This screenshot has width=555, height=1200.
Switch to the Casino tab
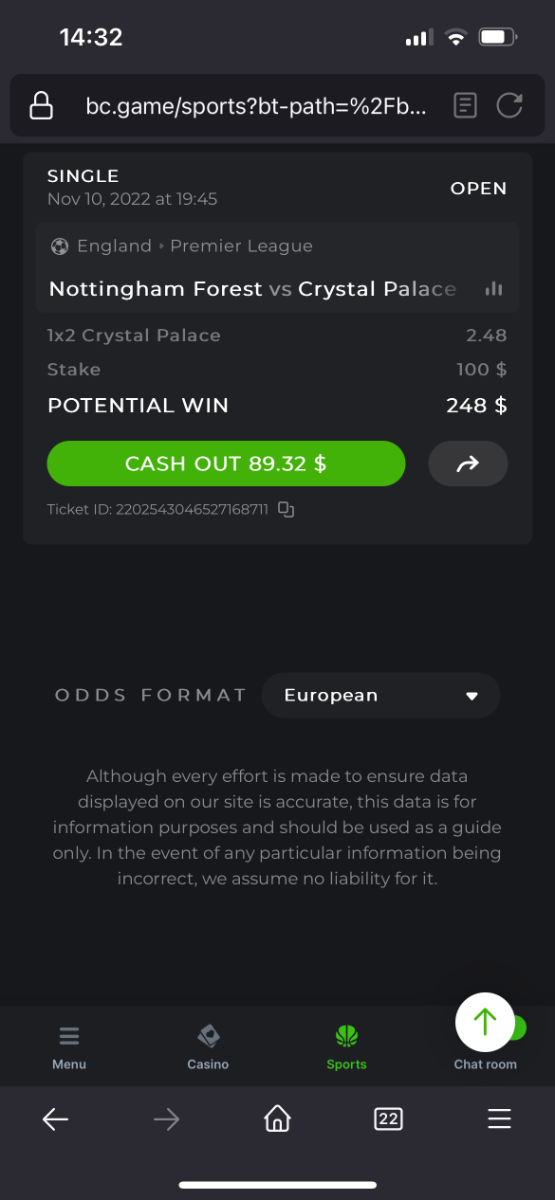(208, 1047)
